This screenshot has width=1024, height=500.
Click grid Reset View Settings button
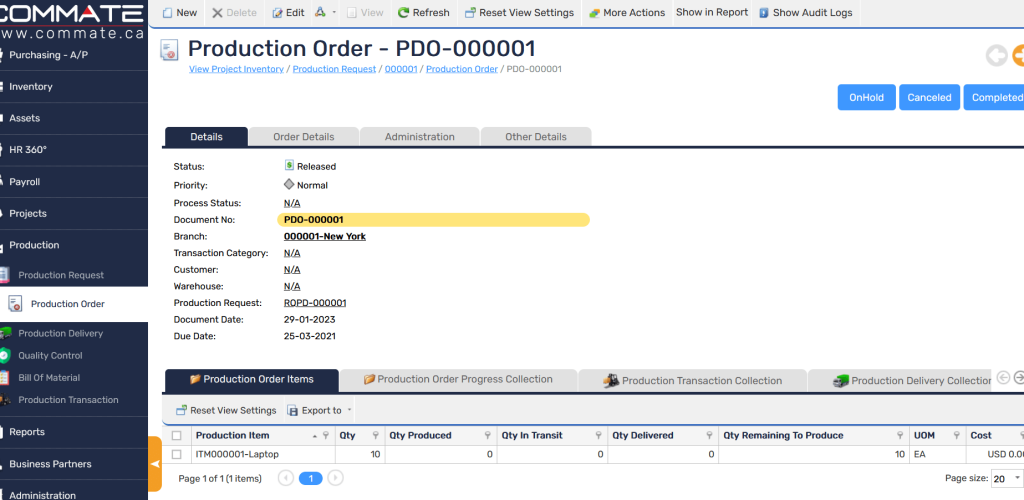[226, 411]
